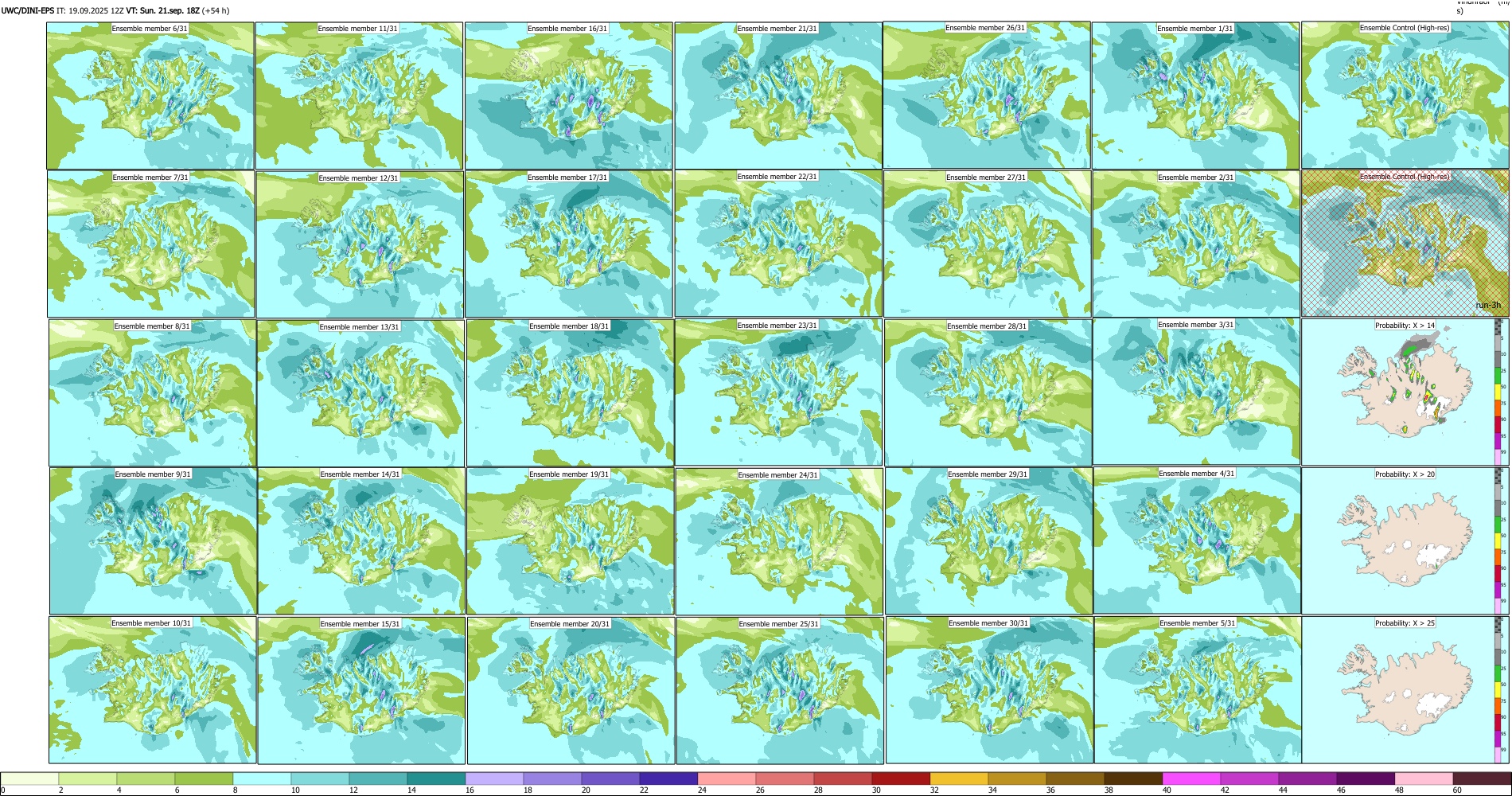
Task: Click the 'Ensemble member 9/31' label
Action: pyautogui.click(x=153, y=474)
